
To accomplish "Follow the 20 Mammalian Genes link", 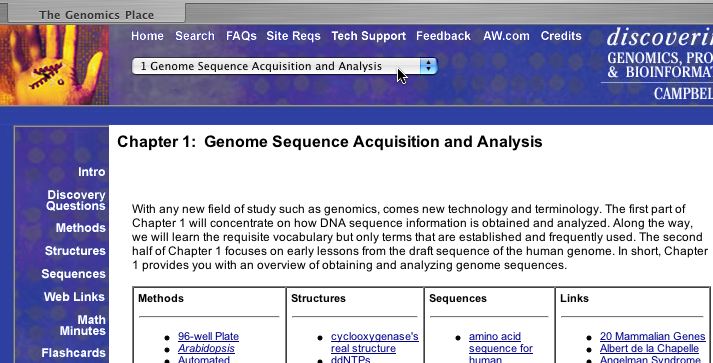I will [653, 336].
